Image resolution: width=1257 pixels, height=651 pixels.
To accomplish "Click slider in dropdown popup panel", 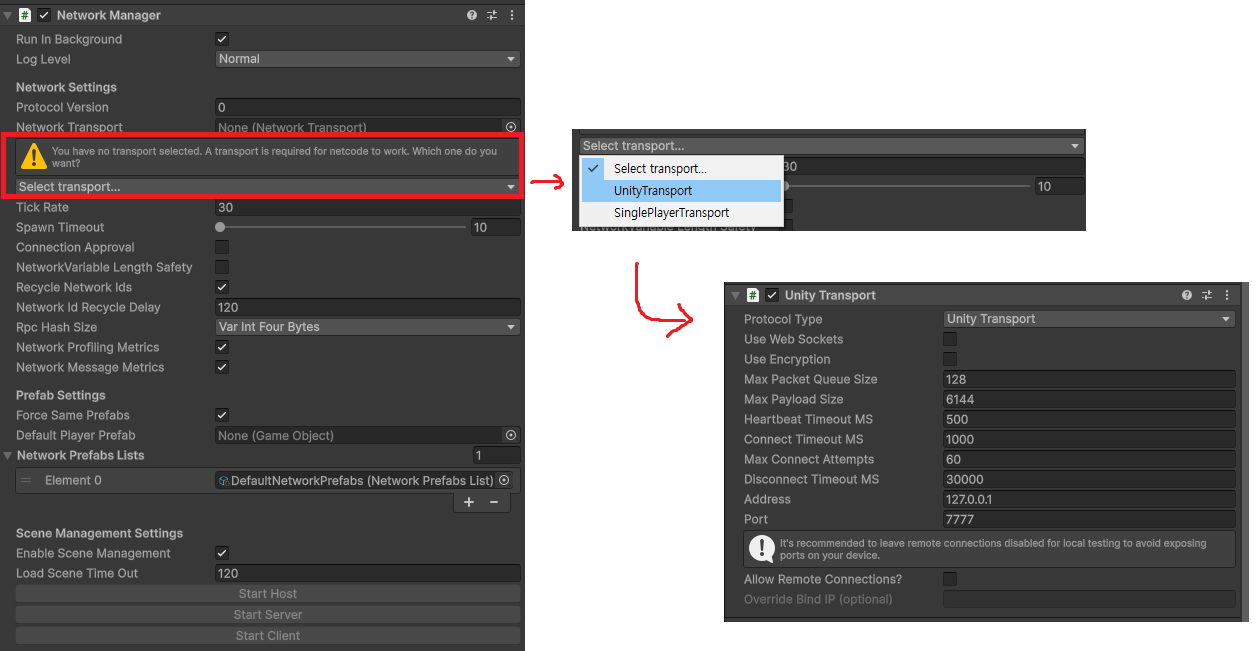I will [906, 186].
